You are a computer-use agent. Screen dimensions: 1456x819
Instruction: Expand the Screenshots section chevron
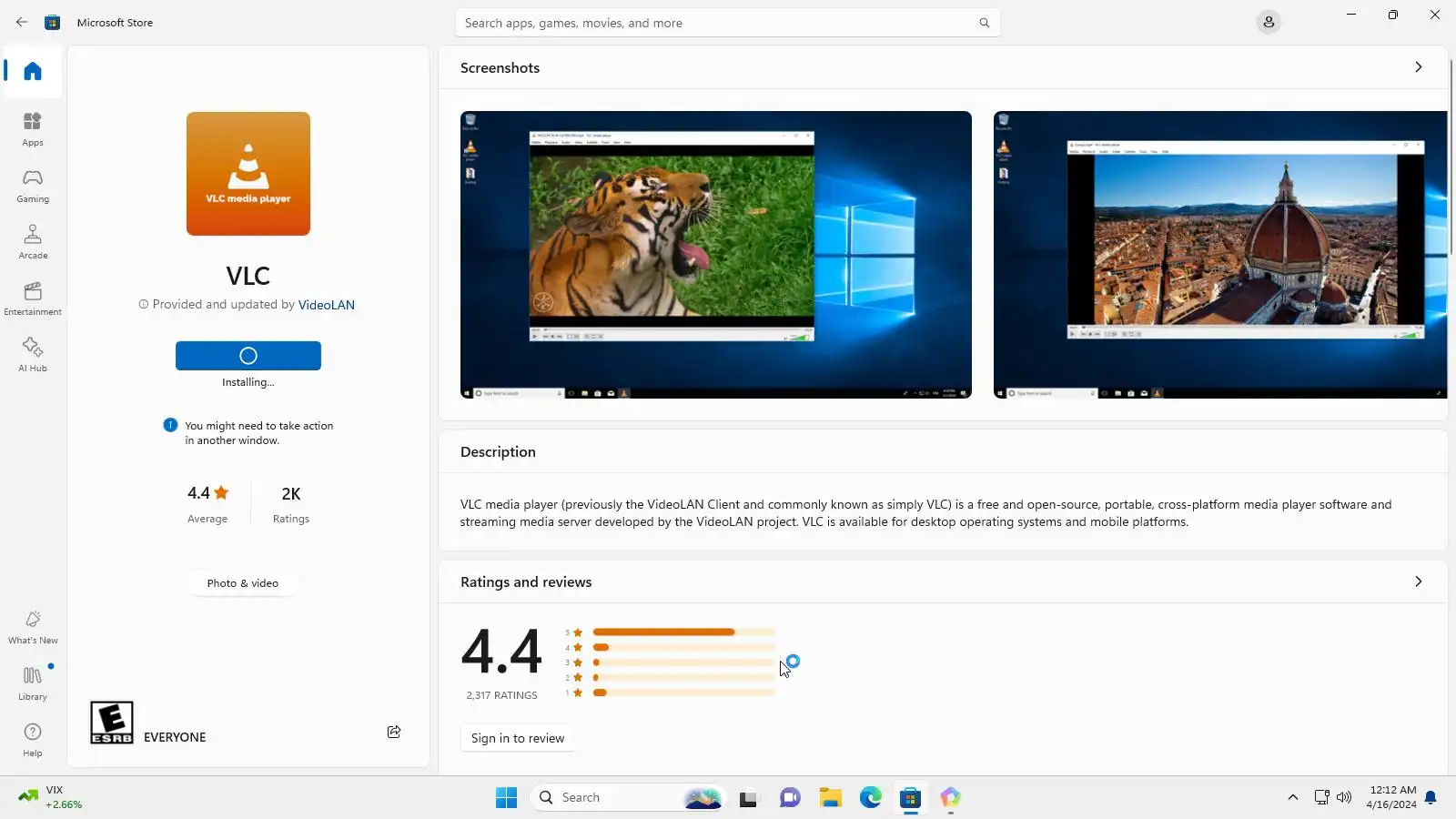click(1418, 67)
